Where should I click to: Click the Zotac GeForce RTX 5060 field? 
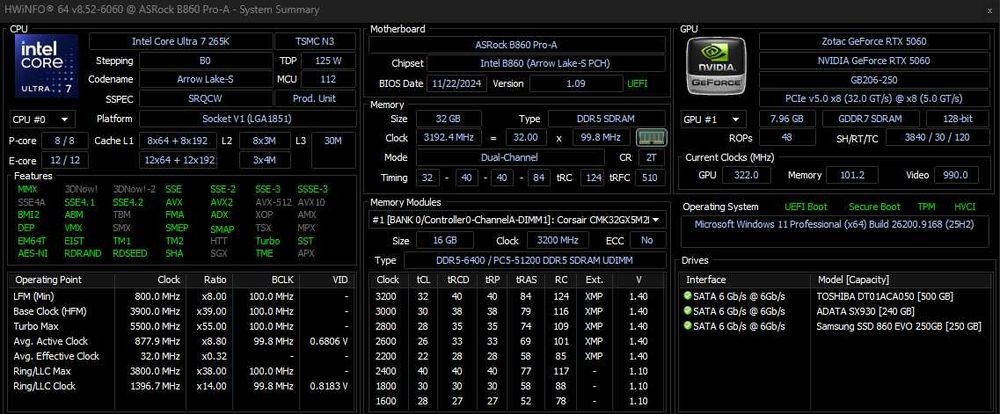point(874,41)
